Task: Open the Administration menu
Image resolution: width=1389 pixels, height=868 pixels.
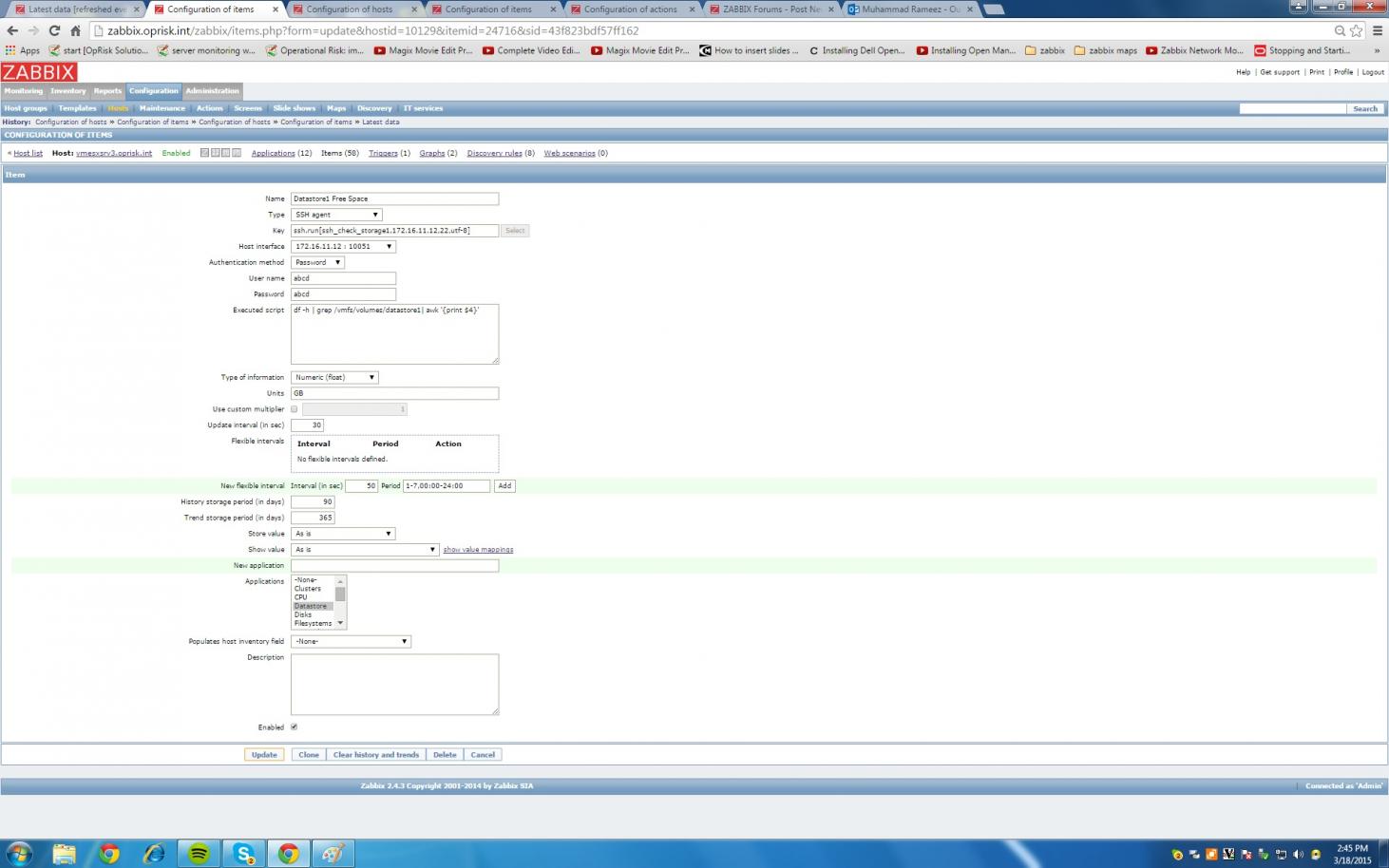Action: (212, 91)
